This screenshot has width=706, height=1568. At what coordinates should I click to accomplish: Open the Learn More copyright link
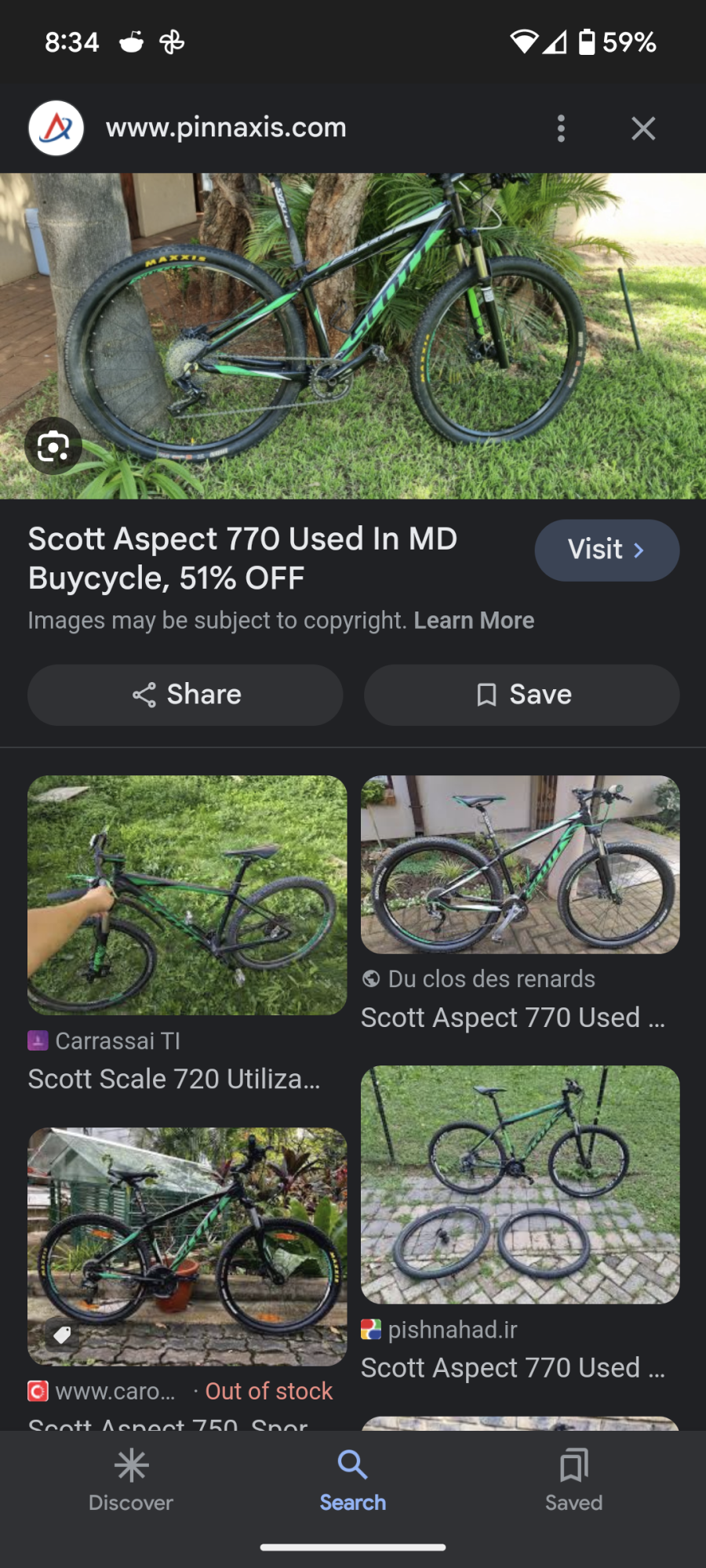tap(474, 621)
